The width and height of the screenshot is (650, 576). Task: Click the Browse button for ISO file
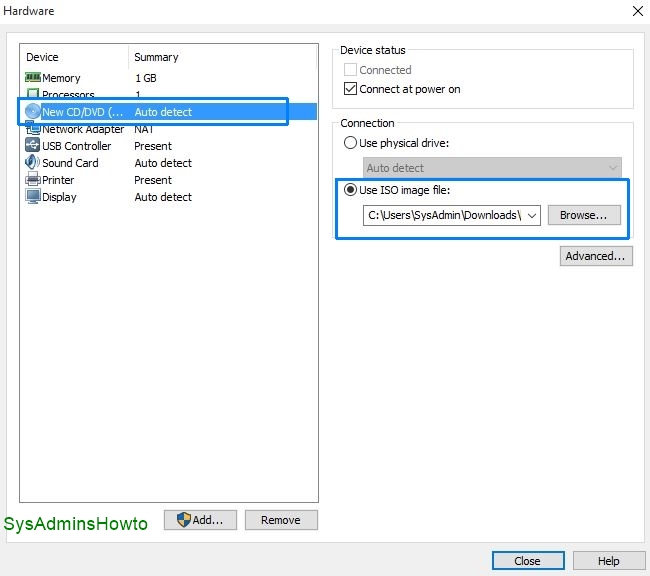(x=584, y=215)
